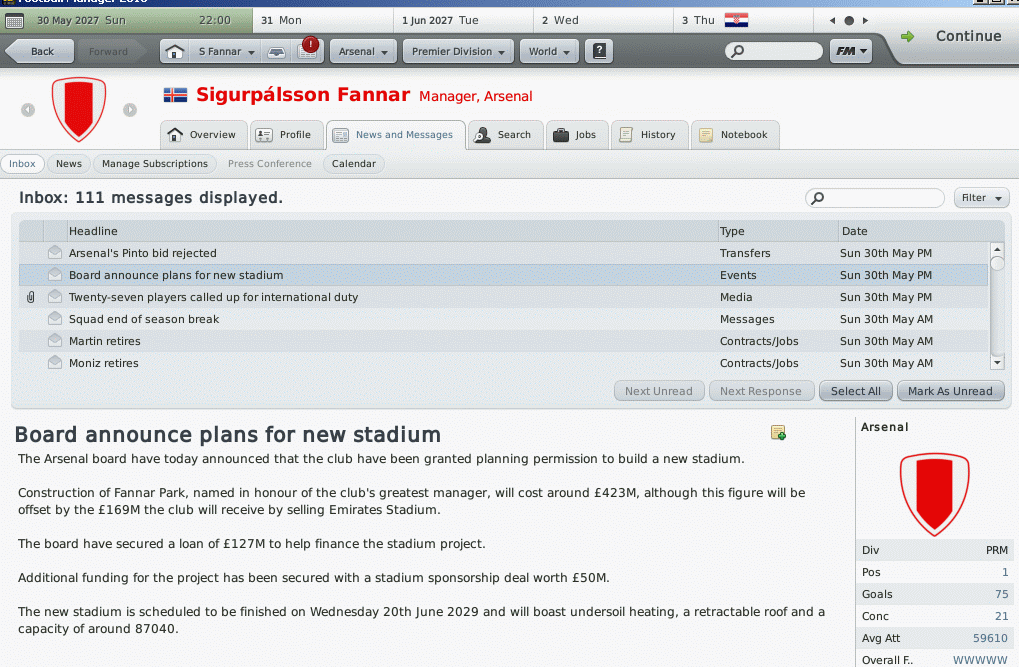Click the Select All button

point(855,391)
